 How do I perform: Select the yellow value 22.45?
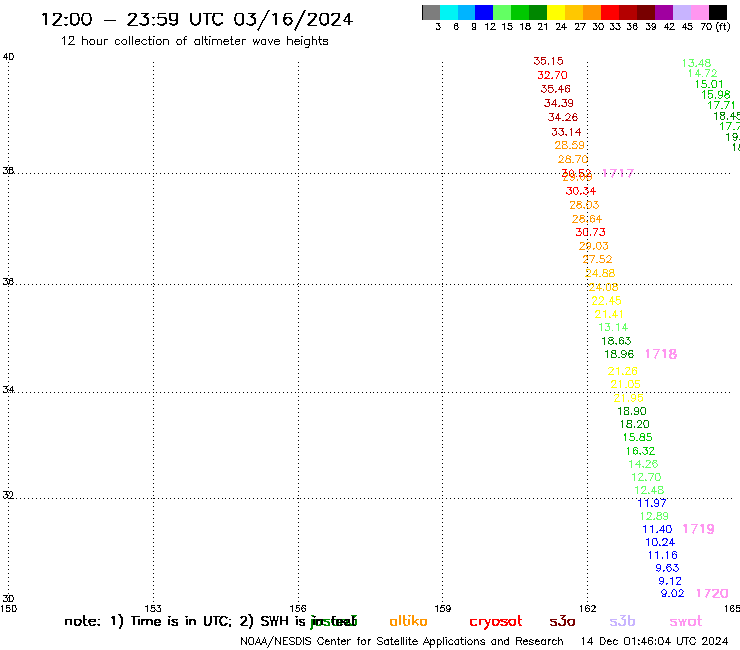[606, 301]
